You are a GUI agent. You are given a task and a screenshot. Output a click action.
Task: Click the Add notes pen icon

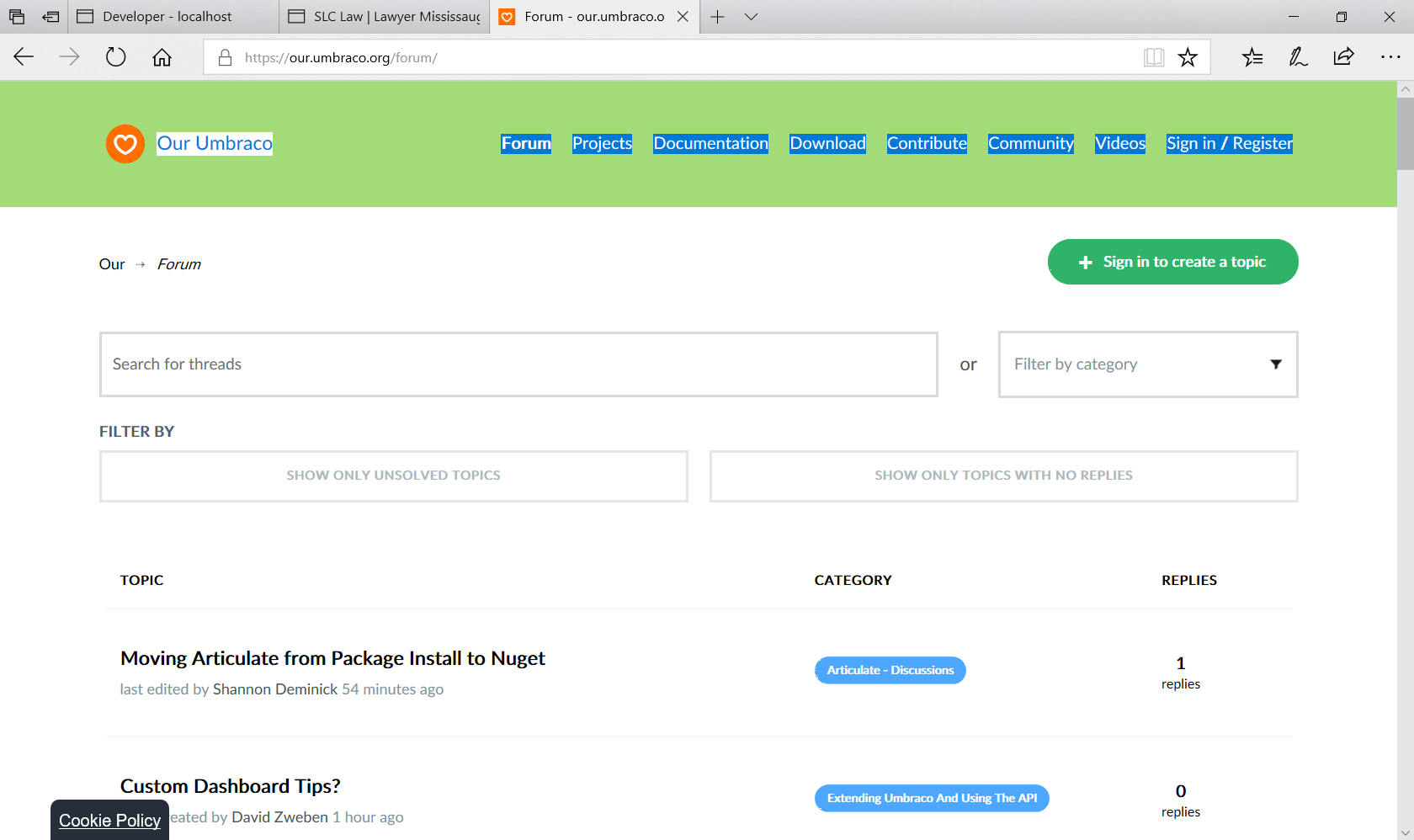point(1298,57)
